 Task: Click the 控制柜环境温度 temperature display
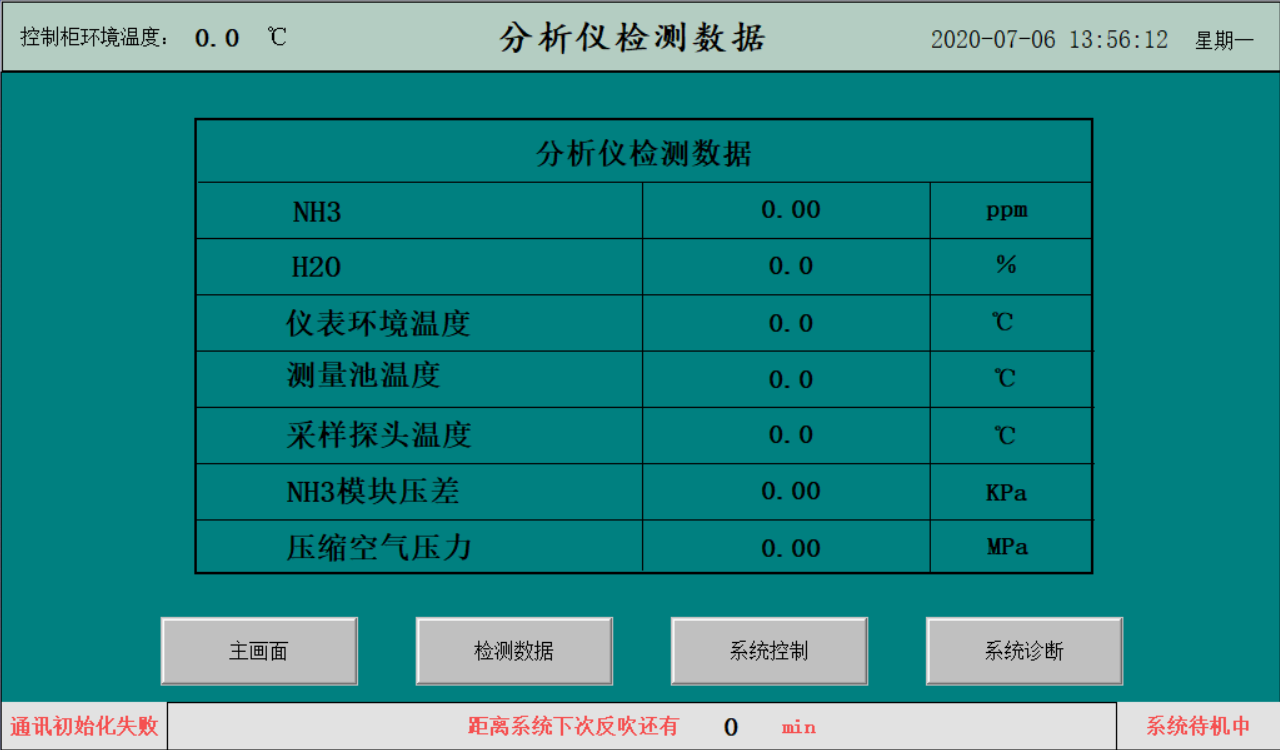tap(213, 37)
